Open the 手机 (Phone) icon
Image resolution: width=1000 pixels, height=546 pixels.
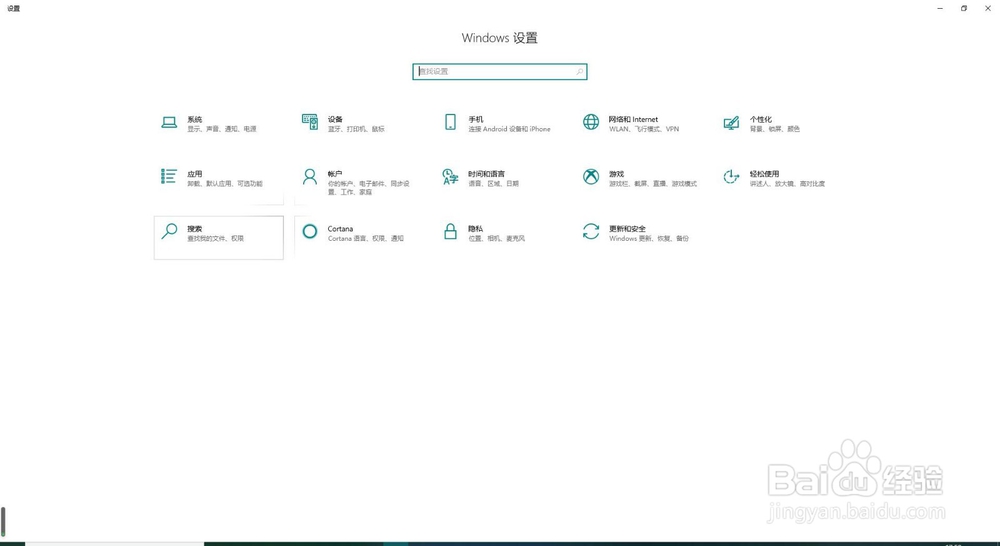point(450,122)
